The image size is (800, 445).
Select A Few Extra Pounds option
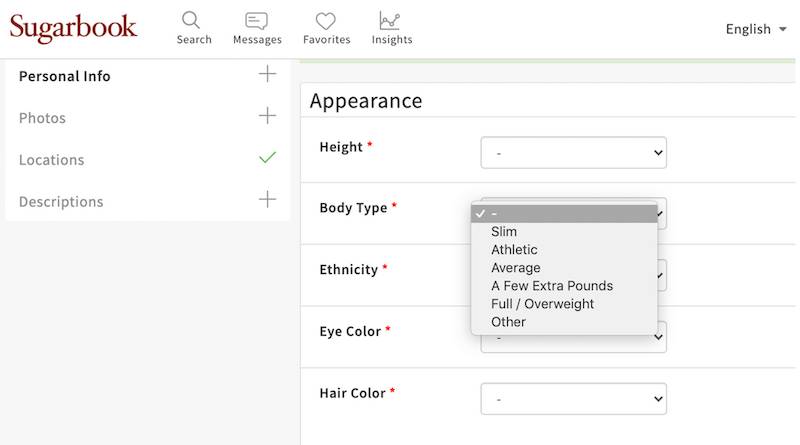[552, 286]
